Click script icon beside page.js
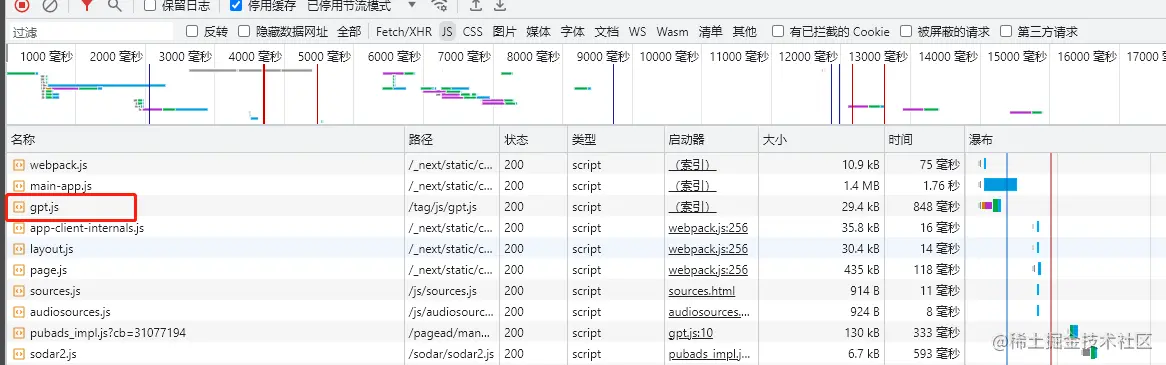 [19, 271]
